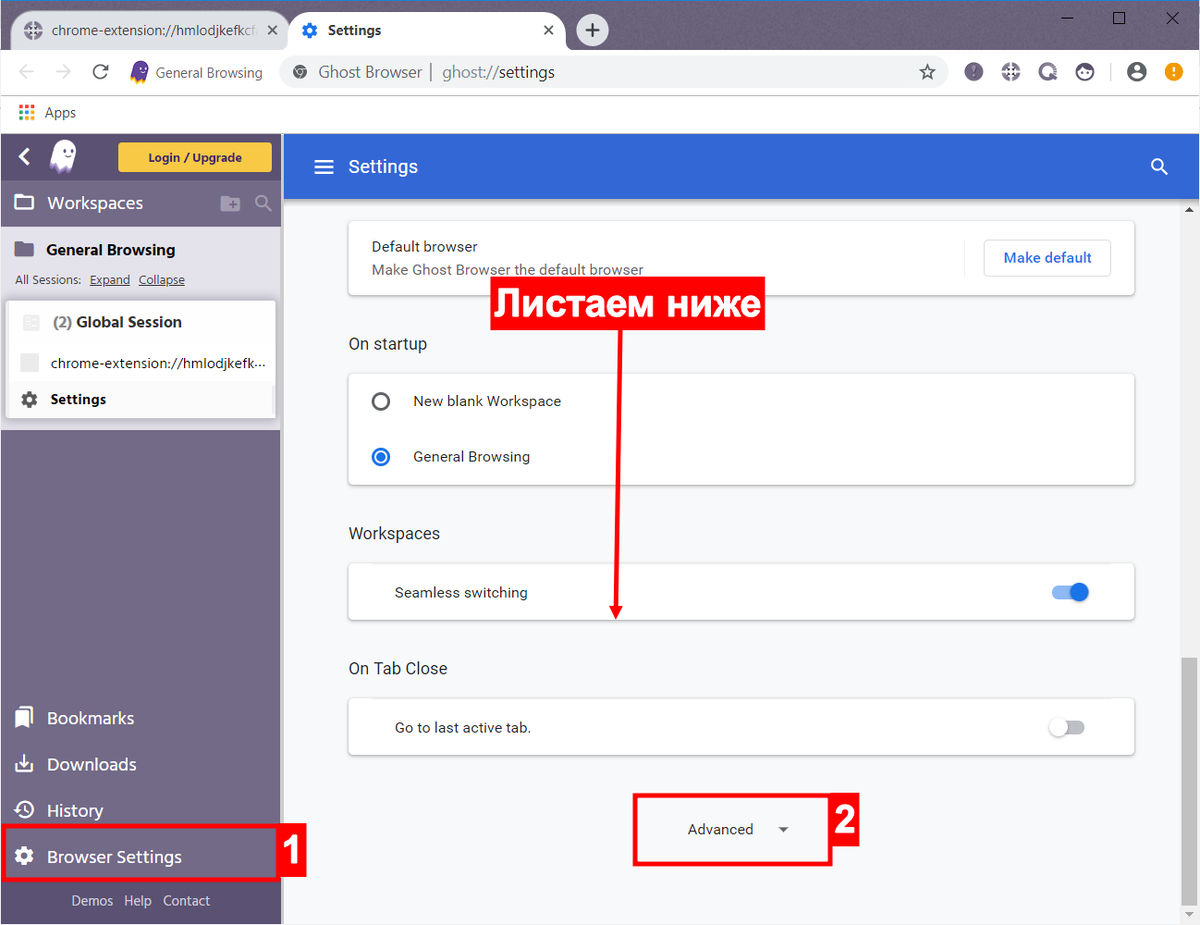Close the chrome-extension tab
The height and width of the screenshot is (925, 1200).
click(x=270, y=30)
